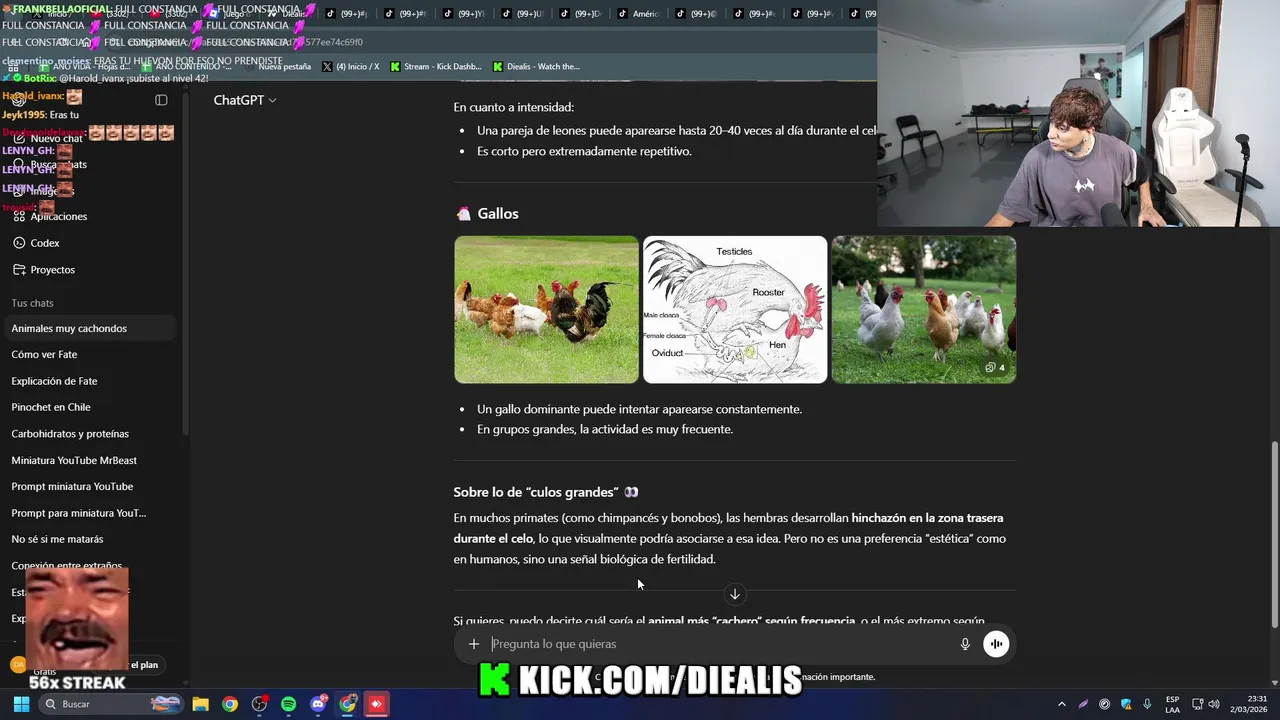The height and width of the screenshot is (720, 1280).
Task: Click the ChatGPT page vertical scrollbar
Action: pos(1273,535)
